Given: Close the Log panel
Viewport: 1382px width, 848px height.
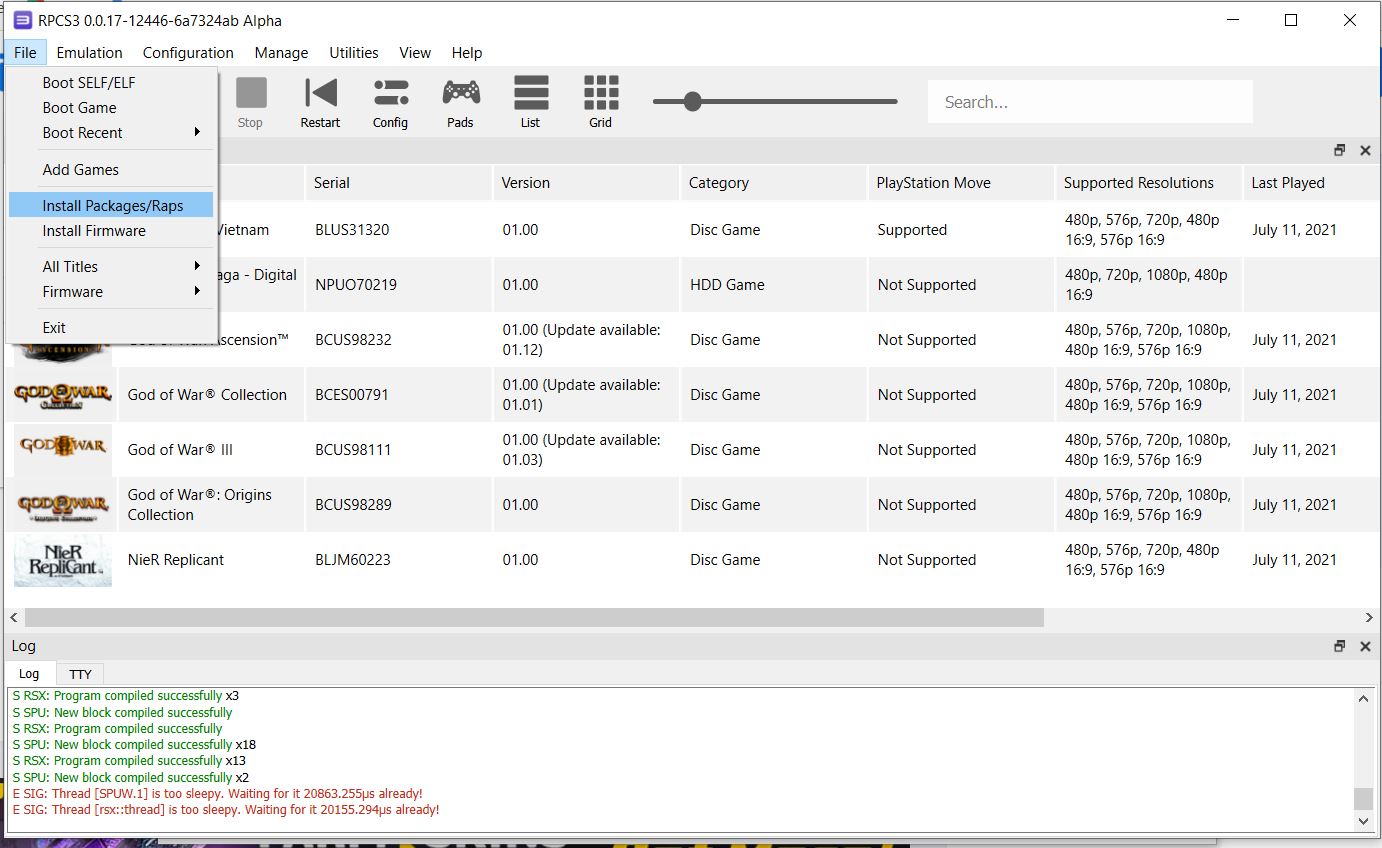Looking at the screenshot, I should point(1365,647).
